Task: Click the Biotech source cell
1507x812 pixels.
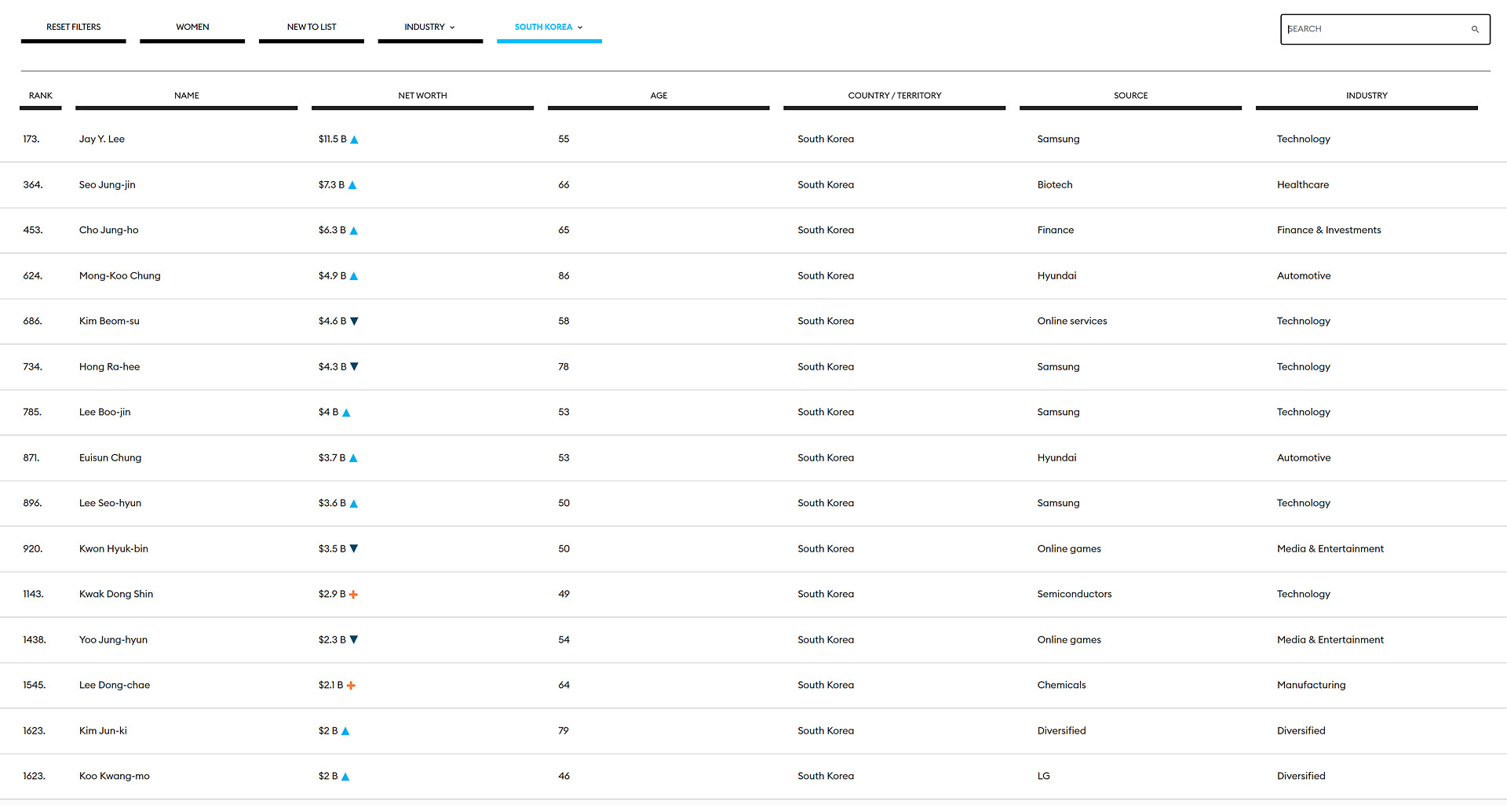Action: [x=1055, y=184]
